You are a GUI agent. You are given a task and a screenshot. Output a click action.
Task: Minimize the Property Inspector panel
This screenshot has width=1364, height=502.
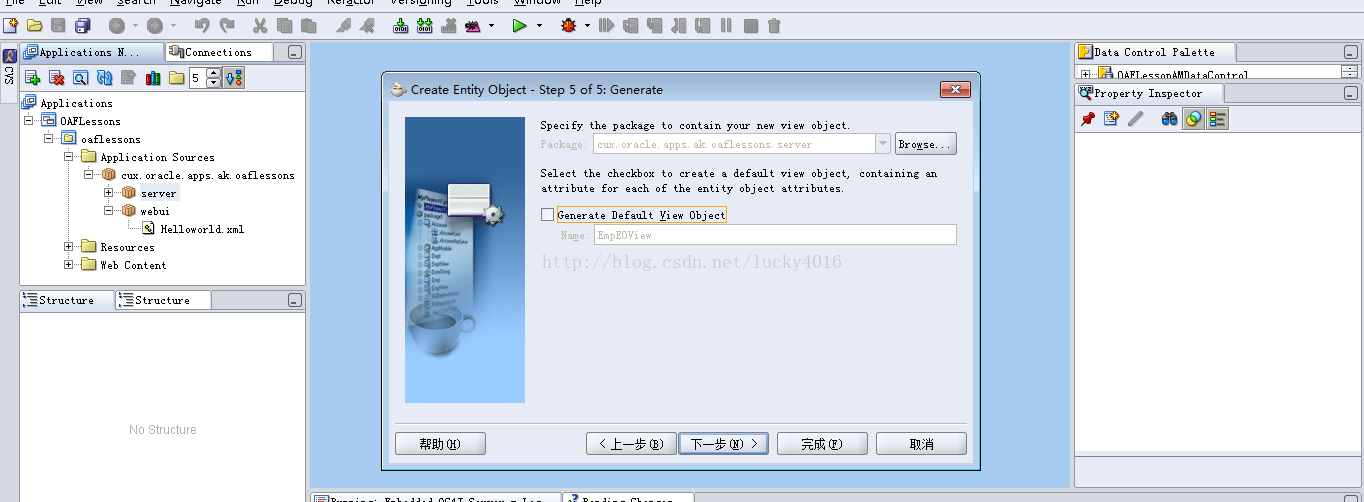pyautogui.click(x=1351, y=93)
